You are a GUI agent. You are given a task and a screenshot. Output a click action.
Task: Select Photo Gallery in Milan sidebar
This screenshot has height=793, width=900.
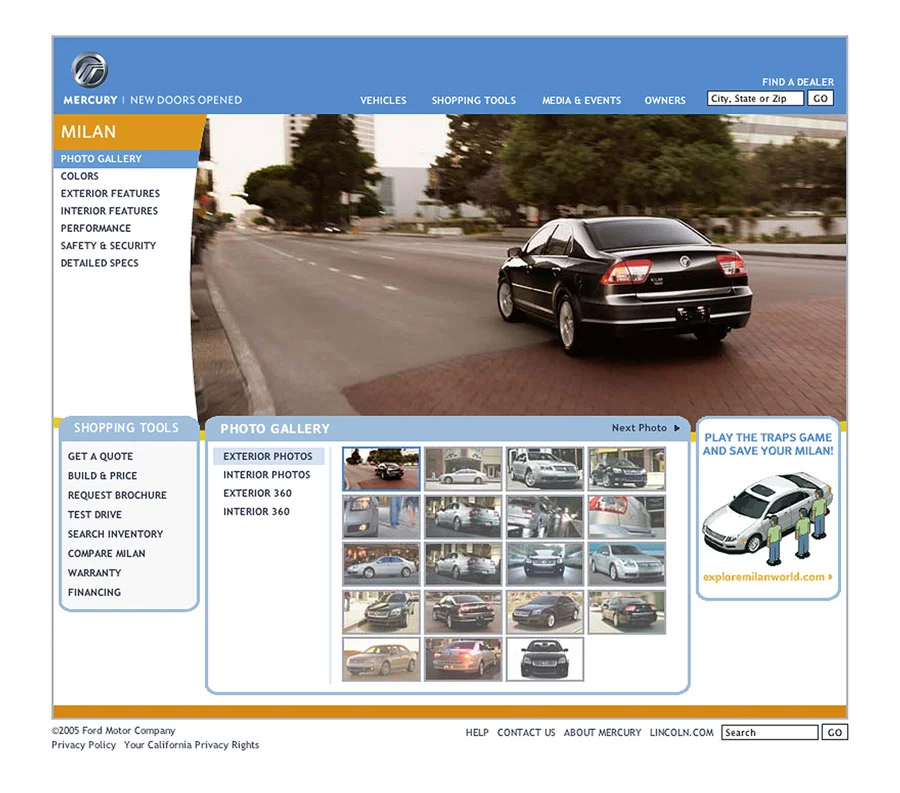pyautogui.click(x=126, y=158)
